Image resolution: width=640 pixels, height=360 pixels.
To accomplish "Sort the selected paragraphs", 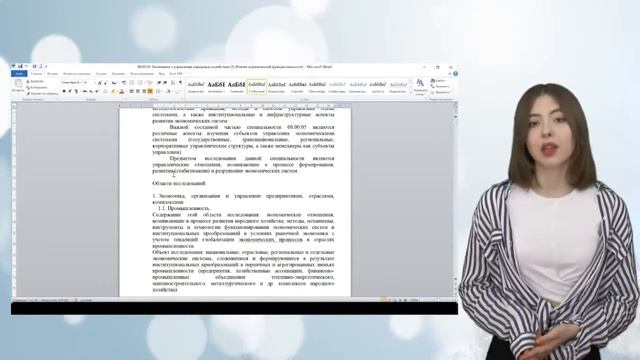I will pos(173,83).
